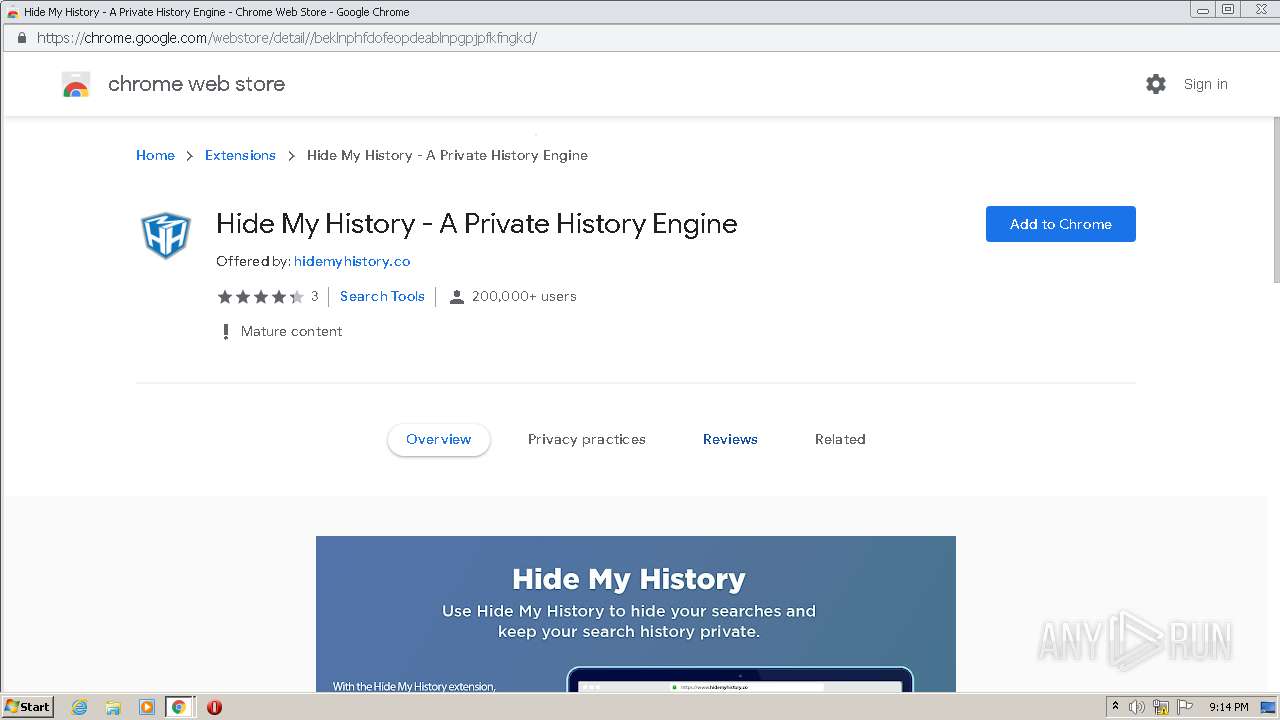Screen dimensions: 1280x720
Task: Click the users count person icon
Action: pos(457,296)
